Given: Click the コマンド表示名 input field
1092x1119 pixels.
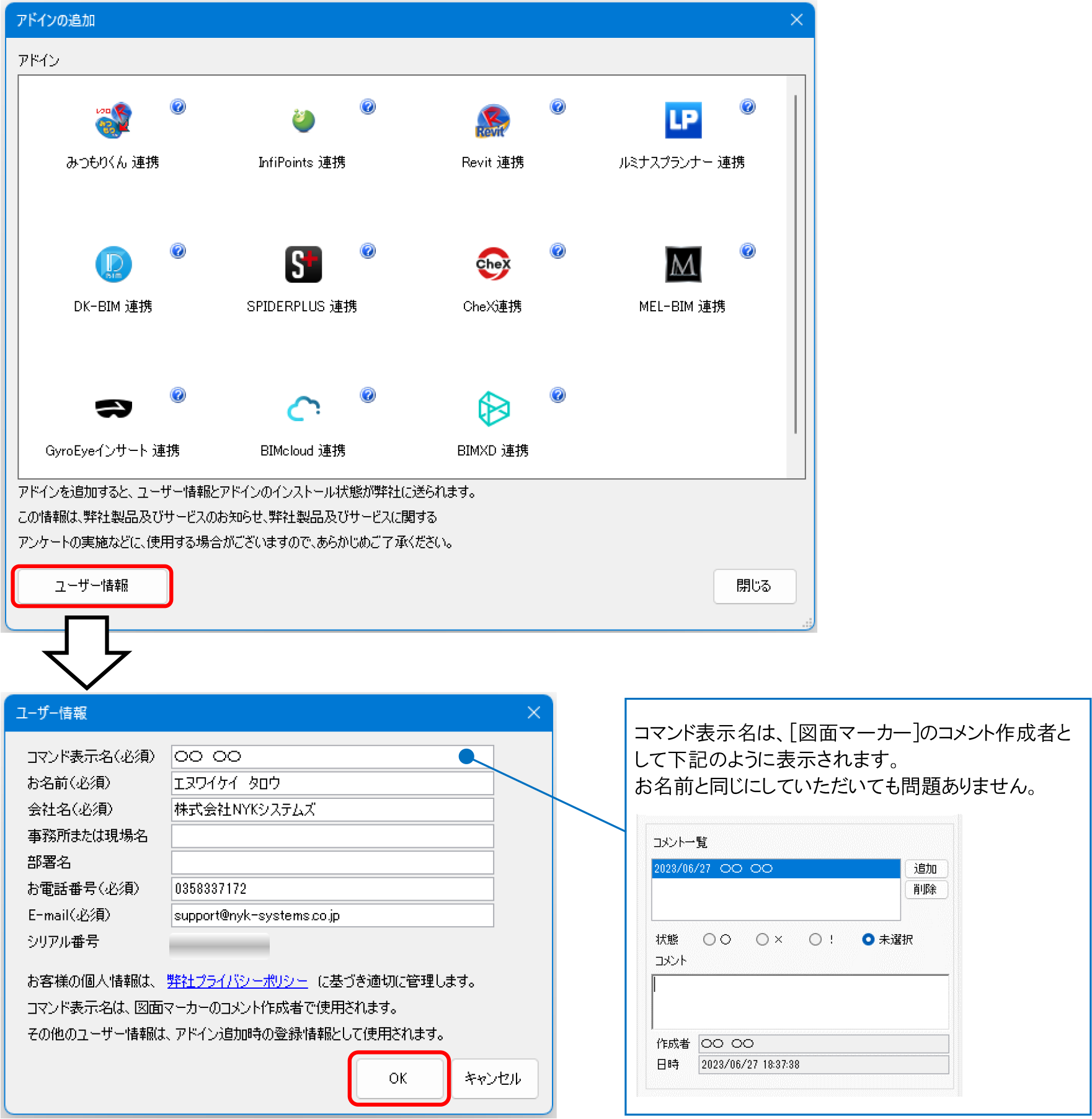Looking at the screenshot, I should coord(332,757).
